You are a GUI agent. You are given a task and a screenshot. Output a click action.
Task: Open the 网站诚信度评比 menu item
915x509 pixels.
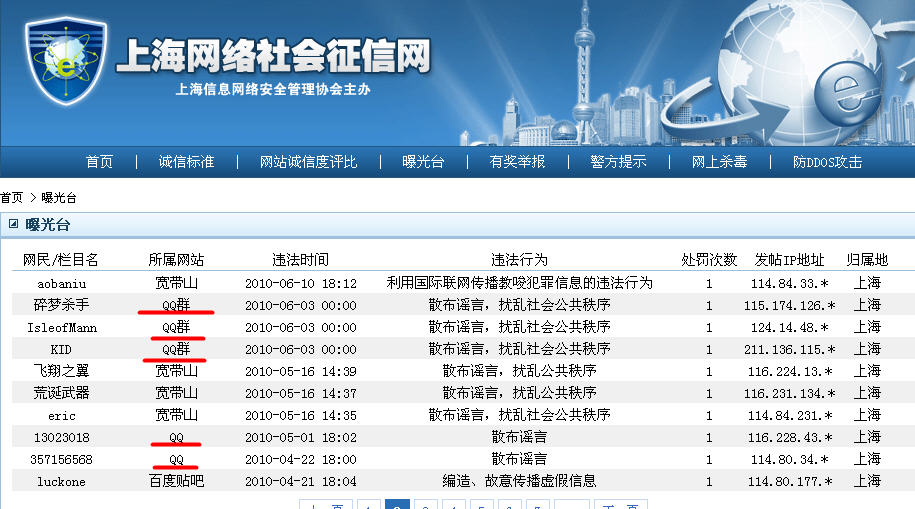tap(308, 162)
